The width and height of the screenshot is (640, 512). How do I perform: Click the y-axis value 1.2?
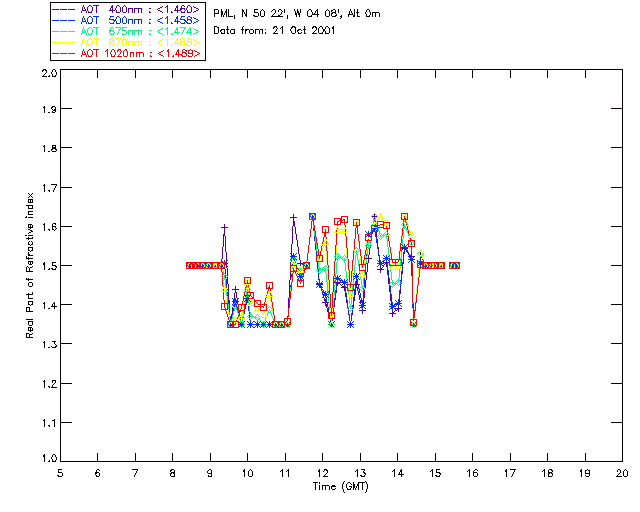49,384
